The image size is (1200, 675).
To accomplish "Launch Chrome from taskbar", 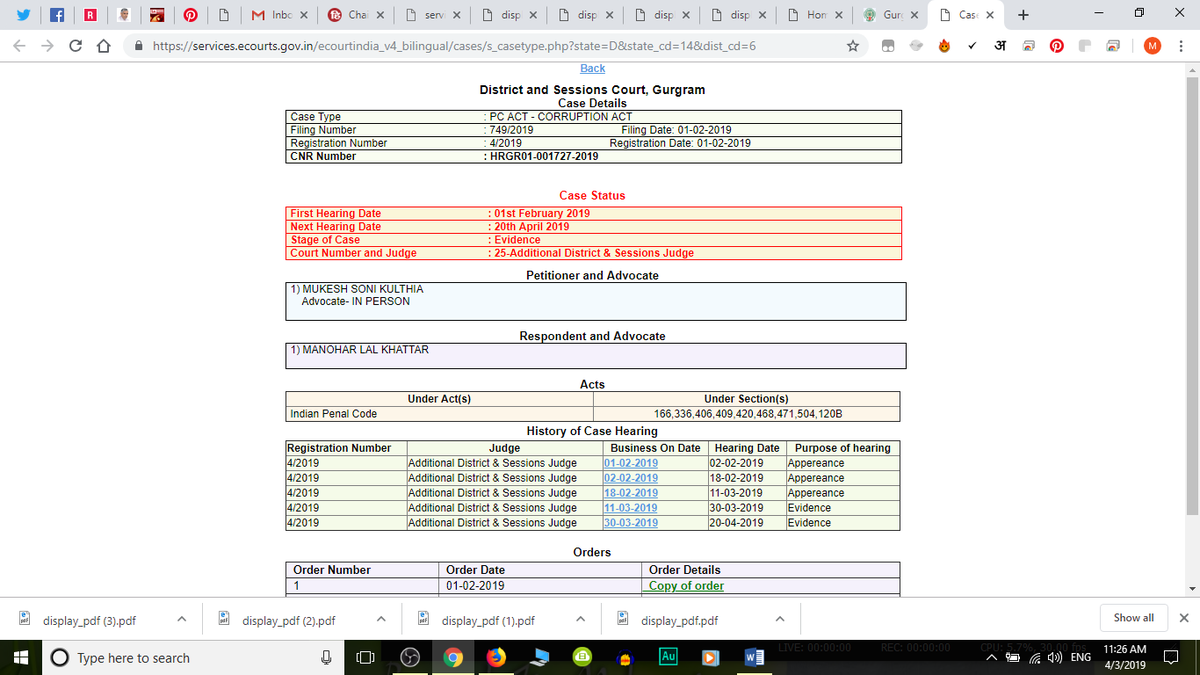I will point(453,658).
